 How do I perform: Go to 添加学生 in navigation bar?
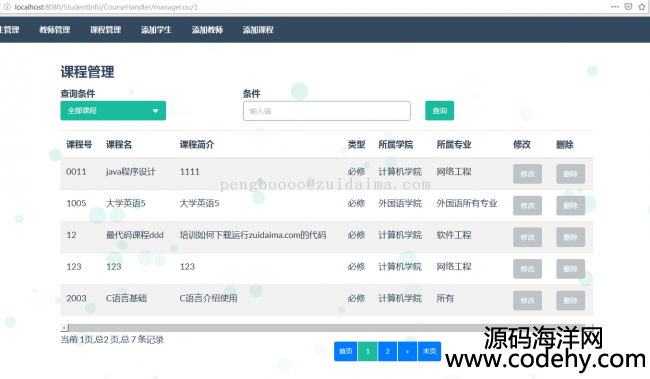coord(156,30)
